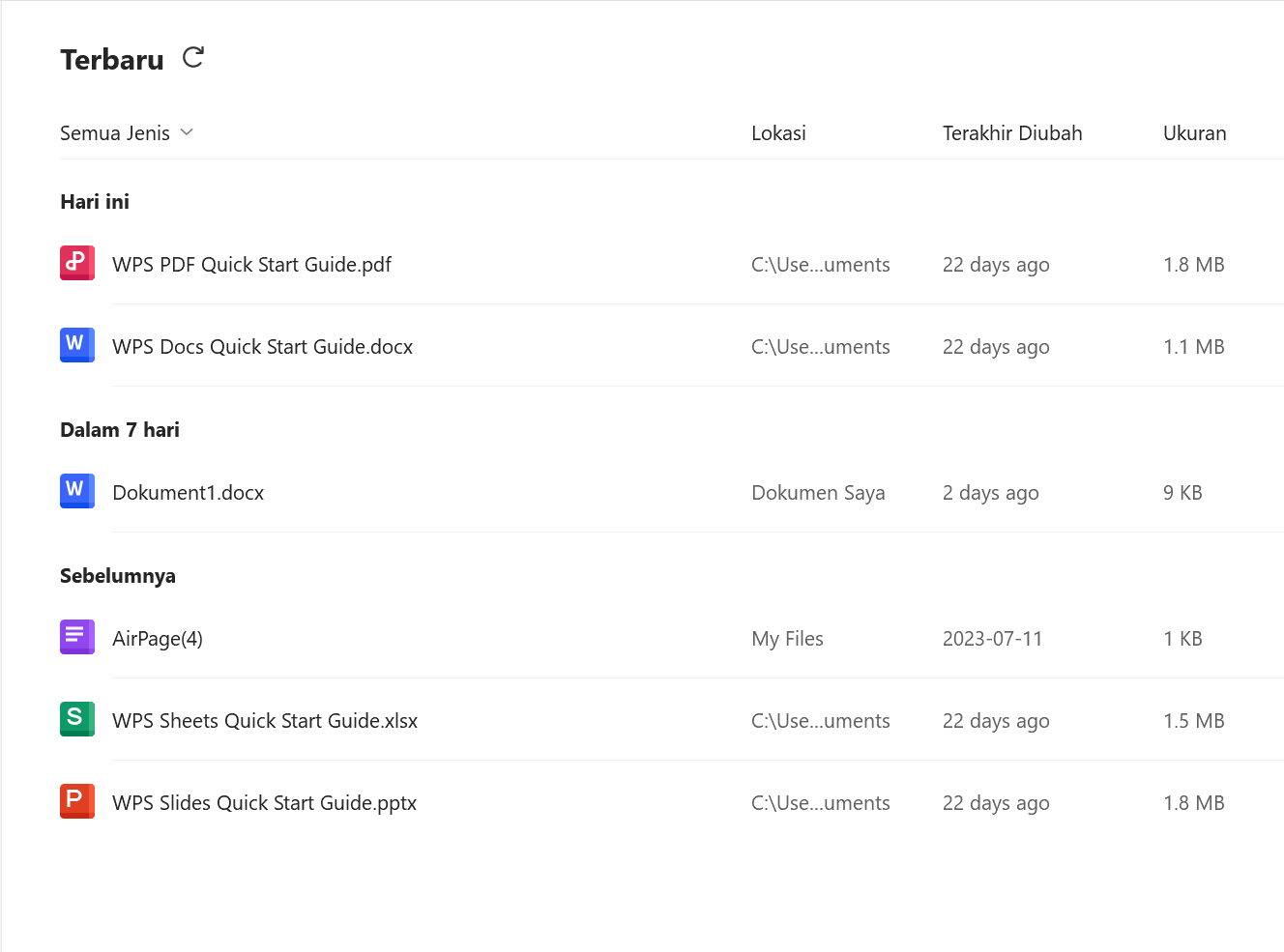Screen dimensions: 1284x952
Task: Click the purple AirPage(4) file icon
Action: coord(77,637)
